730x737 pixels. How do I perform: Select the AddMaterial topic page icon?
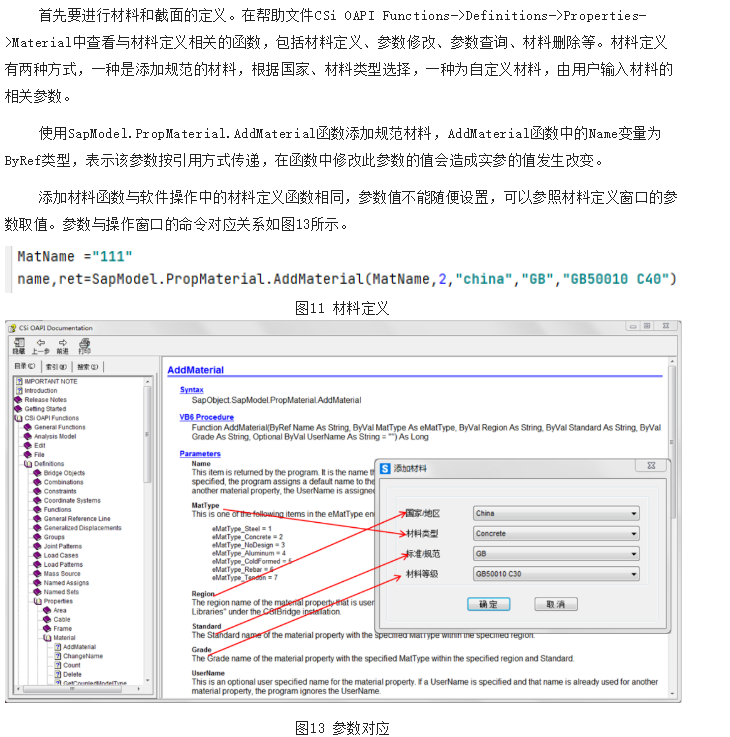[x=57, y=647]
